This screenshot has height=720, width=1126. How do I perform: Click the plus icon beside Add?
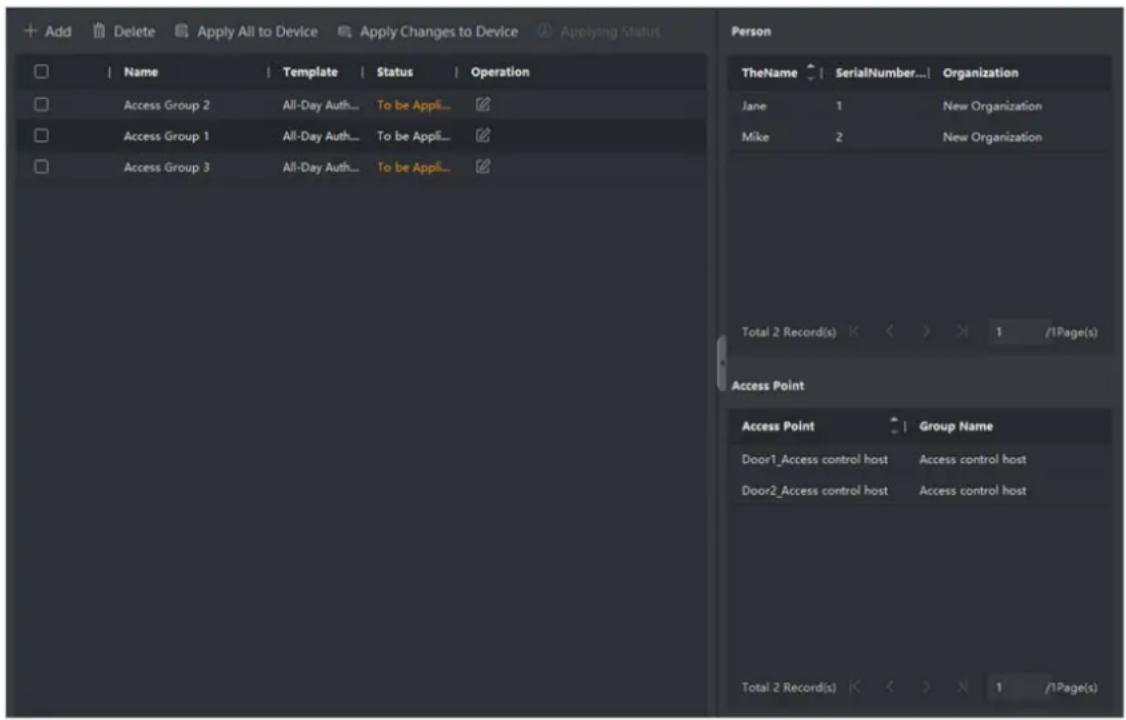(30, 32)
